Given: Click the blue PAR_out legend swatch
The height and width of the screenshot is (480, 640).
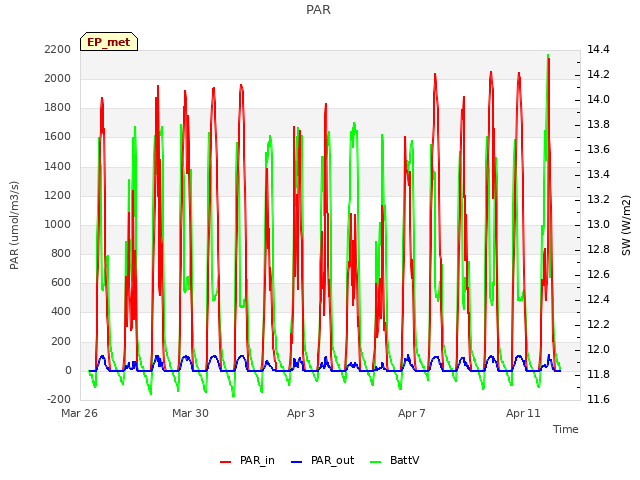Looking at the screenshot, I should [x=296, y=462].
